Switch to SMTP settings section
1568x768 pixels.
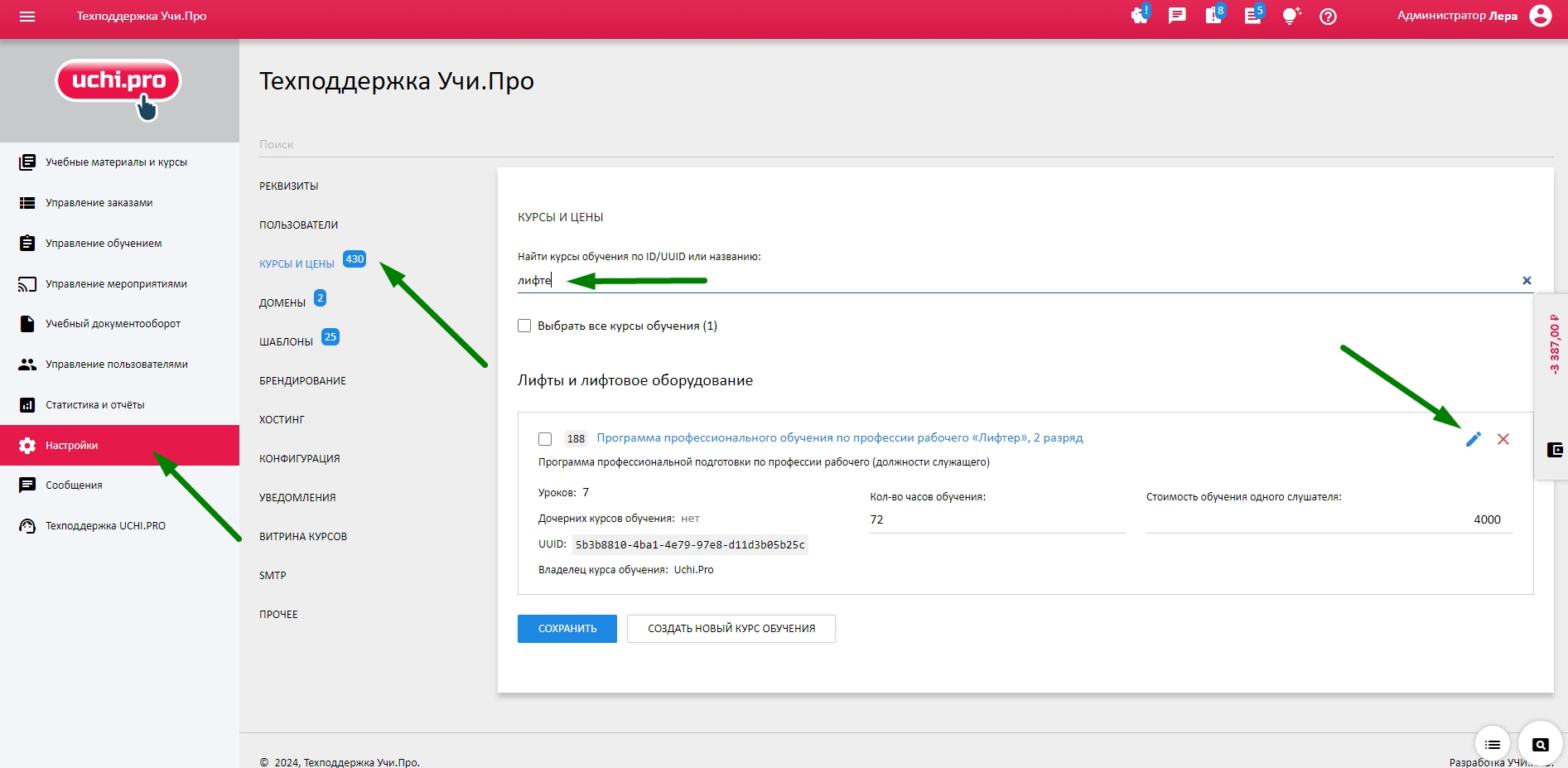[x=273, y=576]
